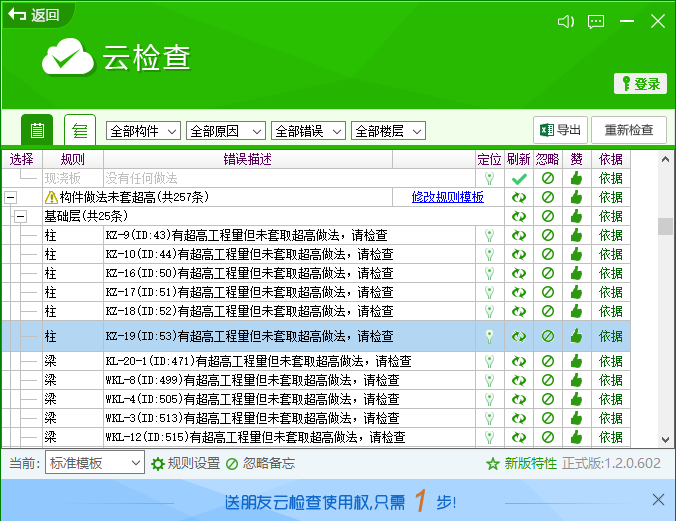Ignore the 现浇板 row error
Image resolution: width=676 pixels, height=521 pixels.
(548, 178)
